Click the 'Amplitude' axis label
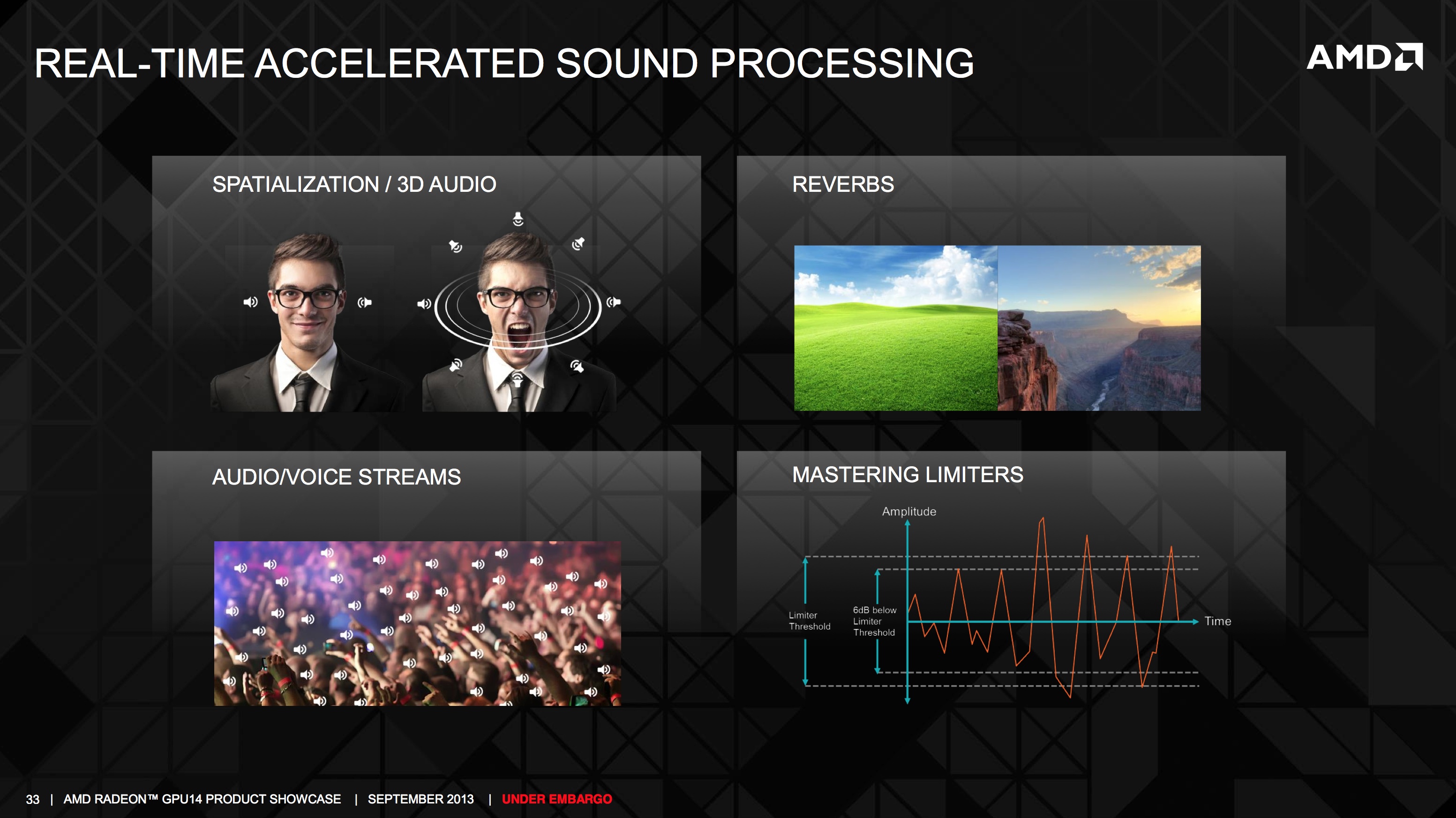This screenshot has height=818, width=1456. coord(909,511)
